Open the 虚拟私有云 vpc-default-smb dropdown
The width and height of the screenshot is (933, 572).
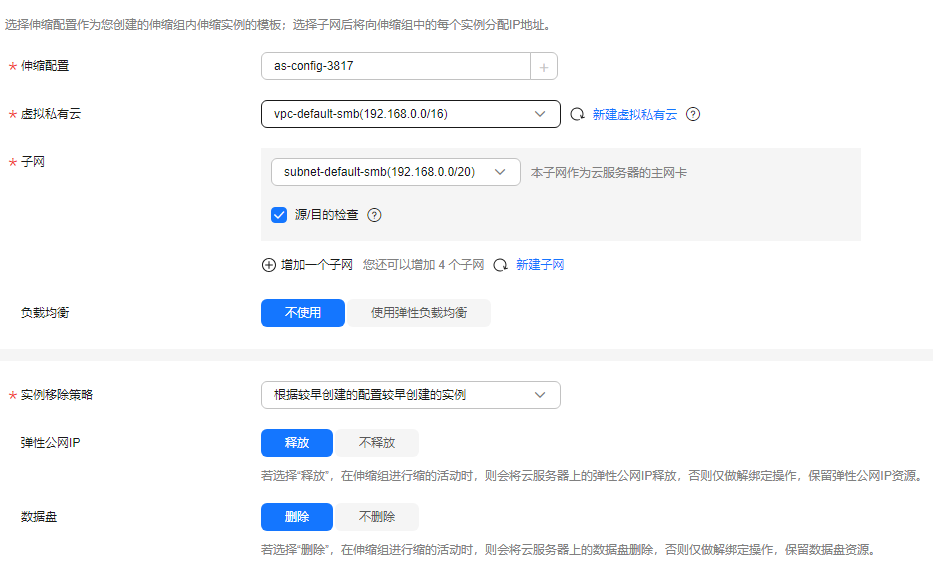point(410,114)
